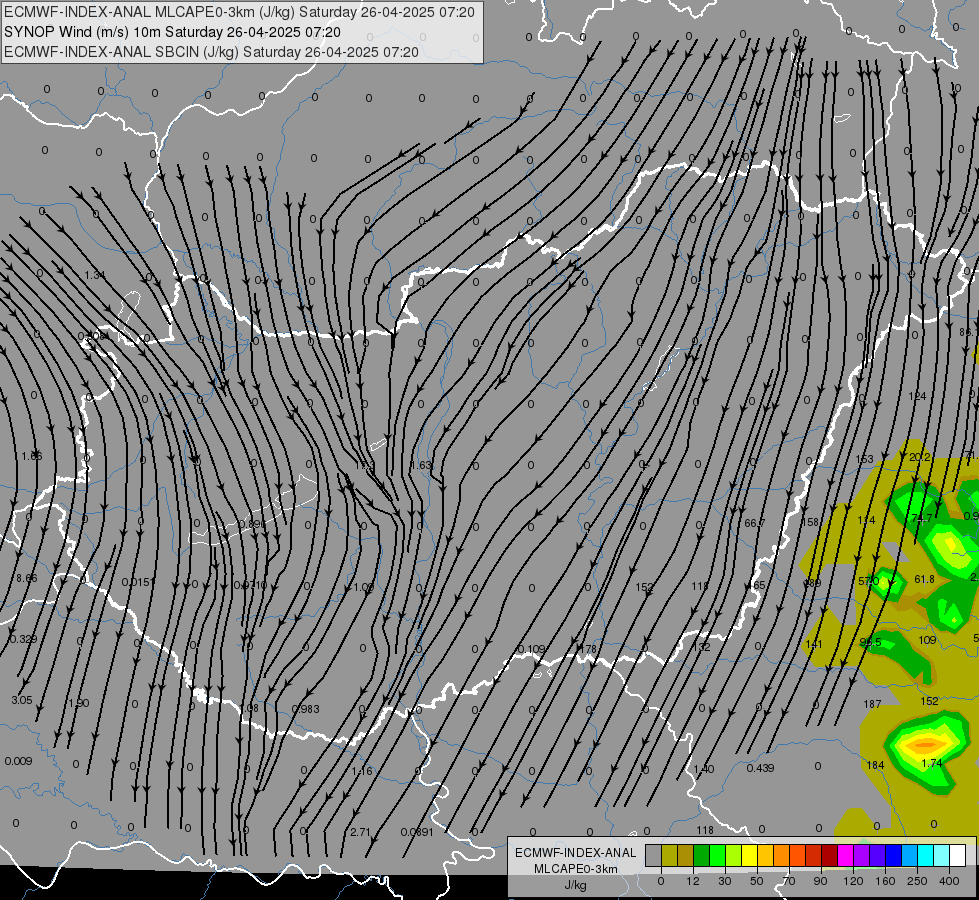Click the map value '0.009'

click(18, 761)
